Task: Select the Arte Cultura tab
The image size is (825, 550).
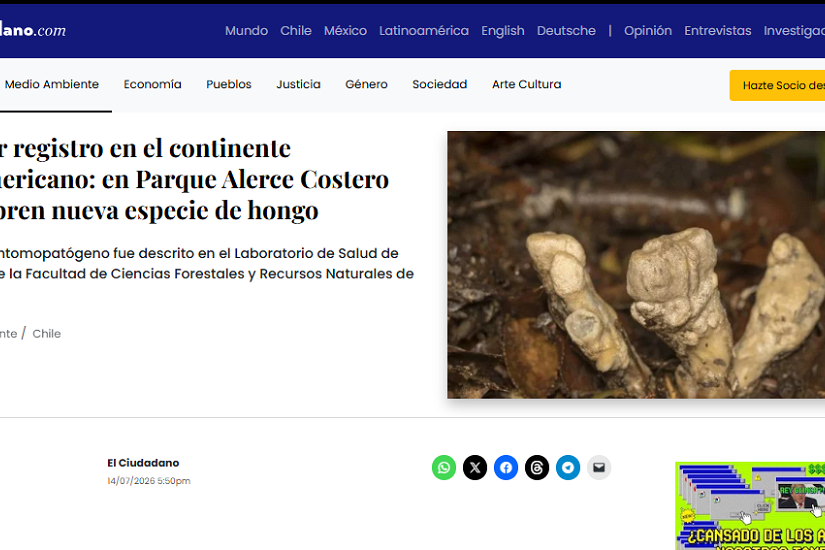Action: (527, 84)
